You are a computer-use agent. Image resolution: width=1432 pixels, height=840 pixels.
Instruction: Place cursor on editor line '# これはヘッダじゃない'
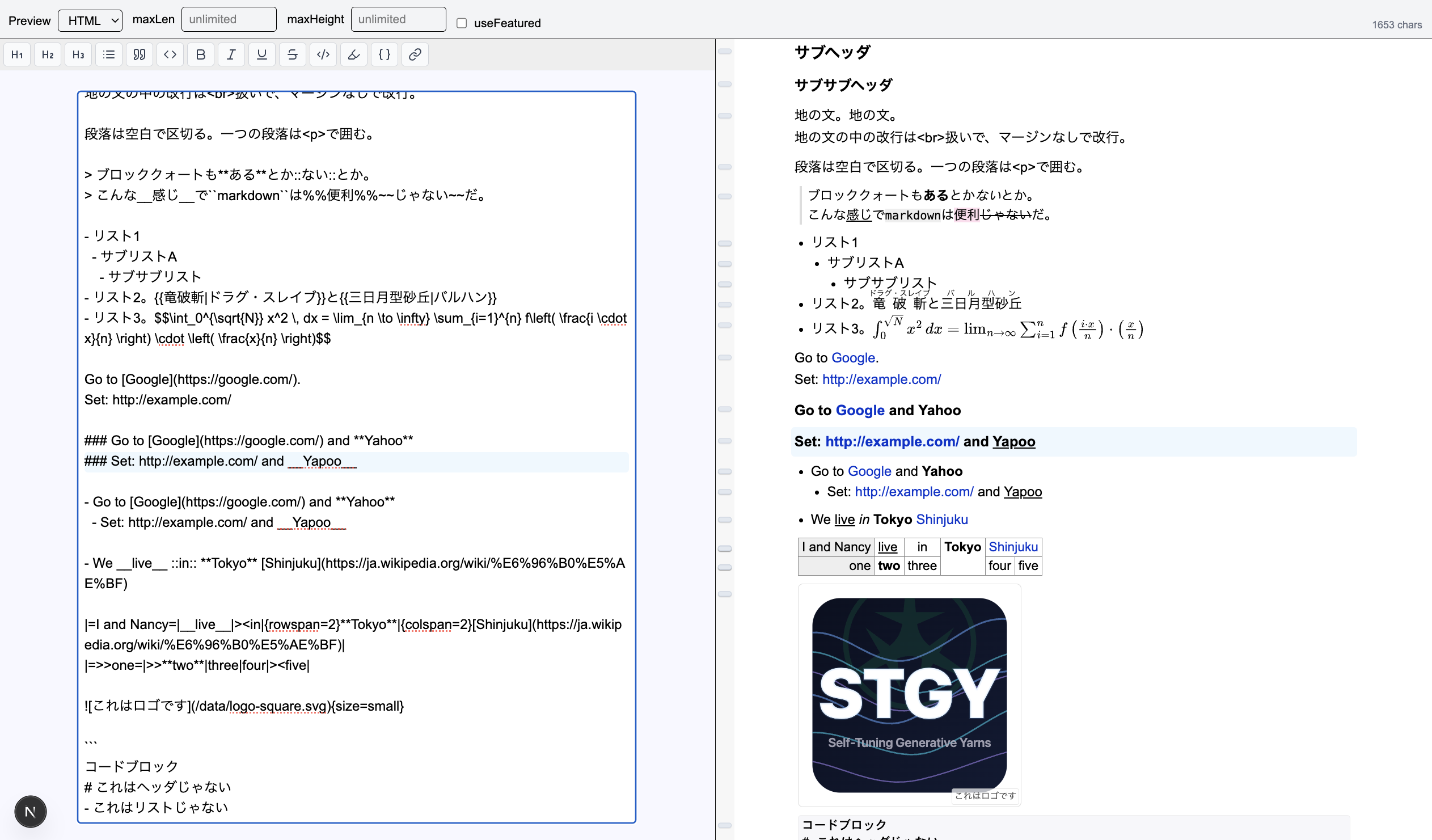158,787
